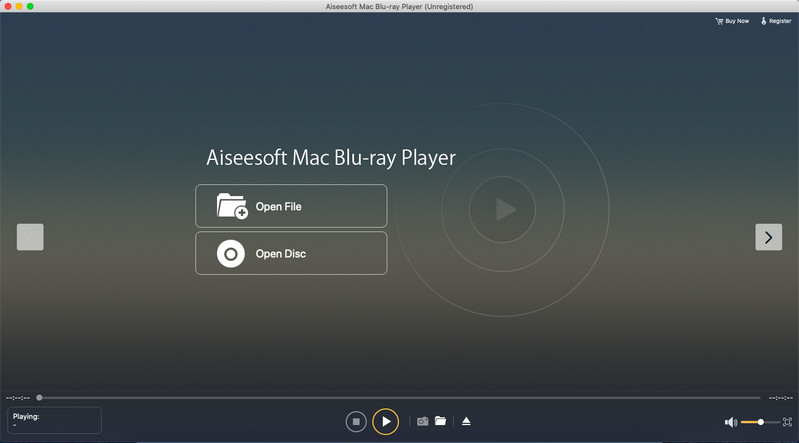799x443 pixels.
Task: Click the folder icon in Open File
Action: (x=232, y=206)
